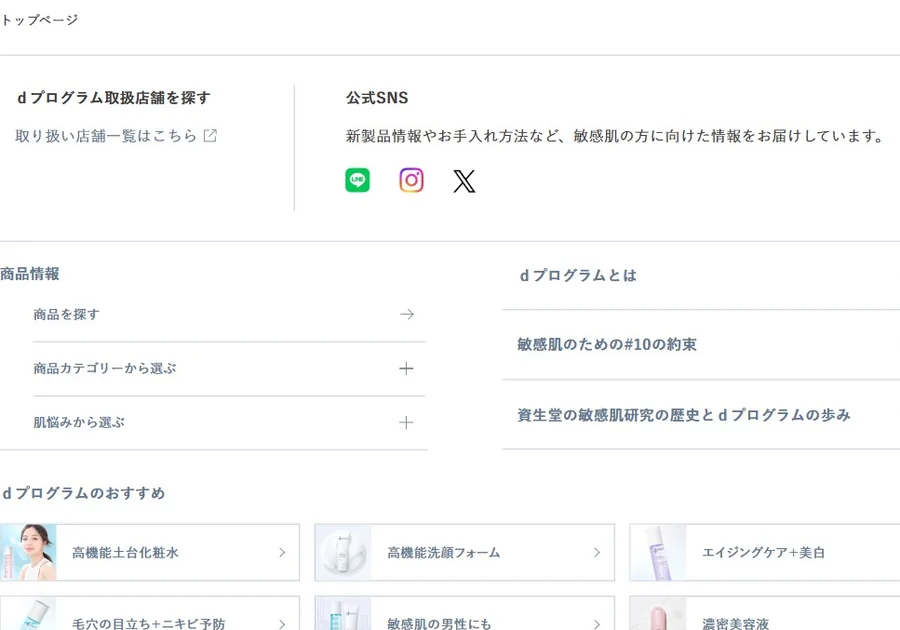The width and height of the screenshot is (900, 630).
Task: Open thumbnail of 濃密美容液 product
Action: coord(658,614)
